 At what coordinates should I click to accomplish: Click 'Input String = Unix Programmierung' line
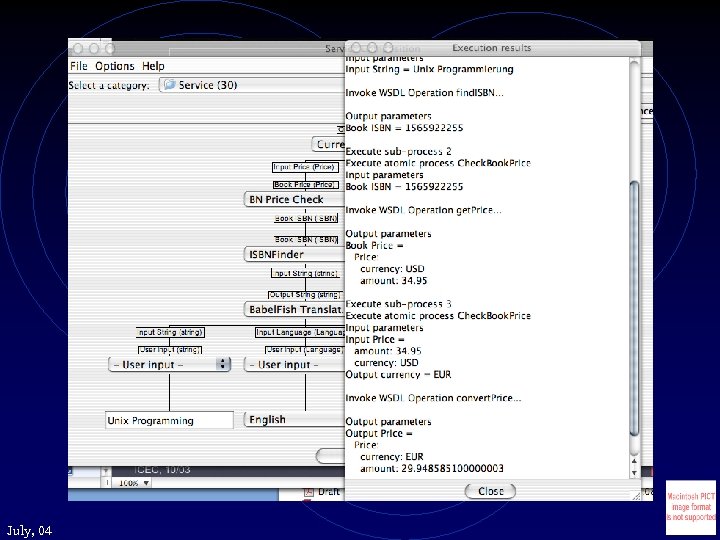point(429,69)
